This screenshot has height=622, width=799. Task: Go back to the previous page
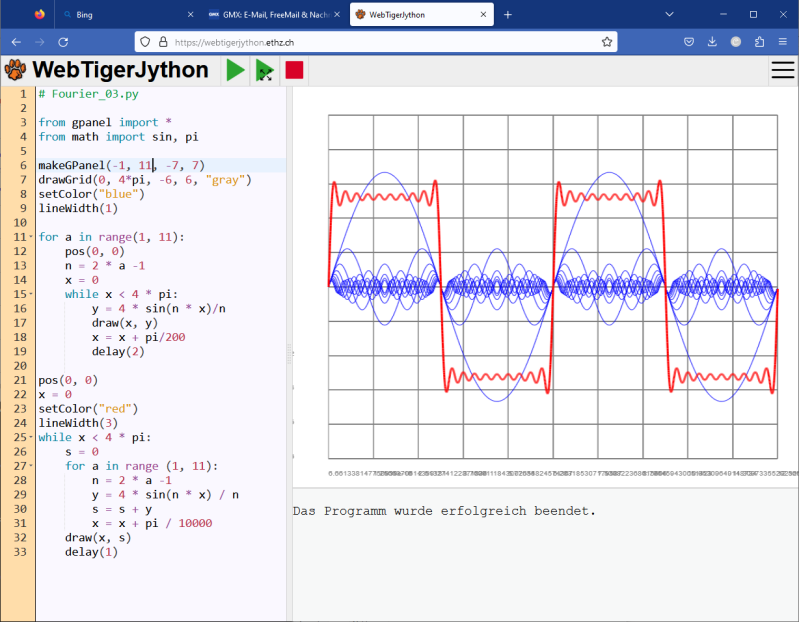(16, 42)
